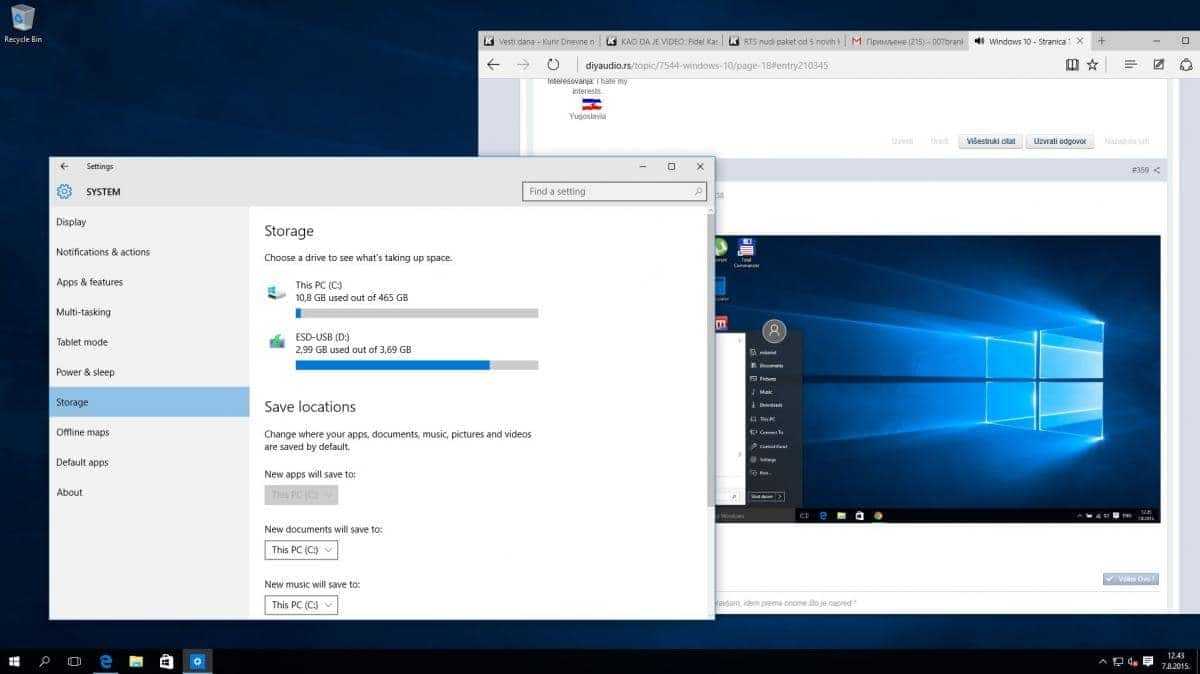Open This PC (C:) drive storage details
1200x674 pixels.
point(402,300)
